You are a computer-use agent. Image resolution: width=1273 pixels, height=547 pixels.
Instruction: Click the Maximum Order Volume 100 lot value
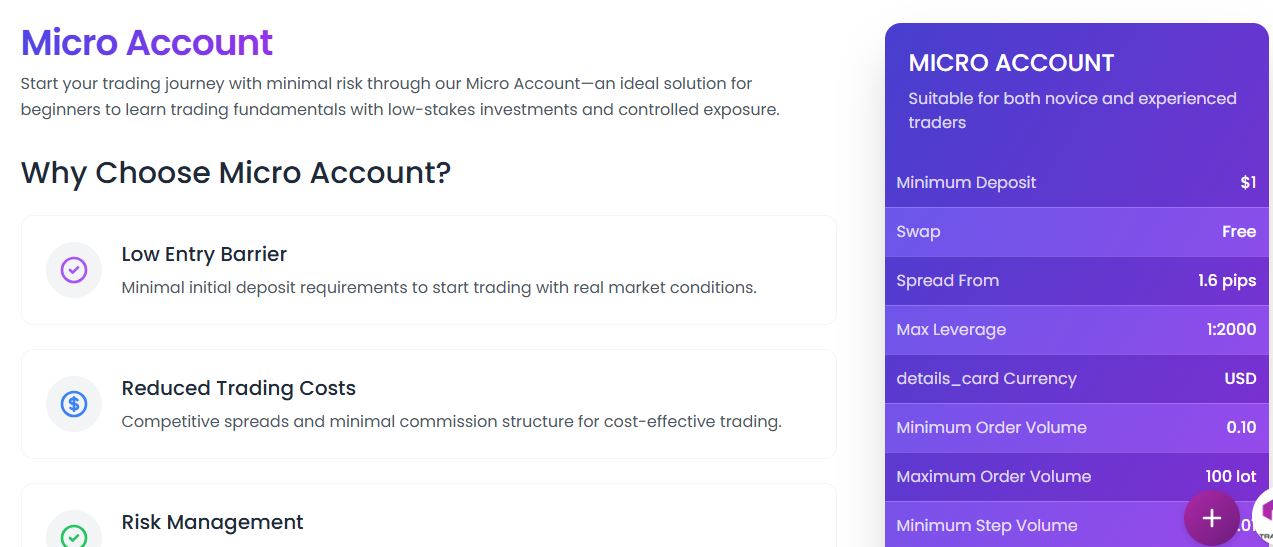click(x=1230, y=477)
